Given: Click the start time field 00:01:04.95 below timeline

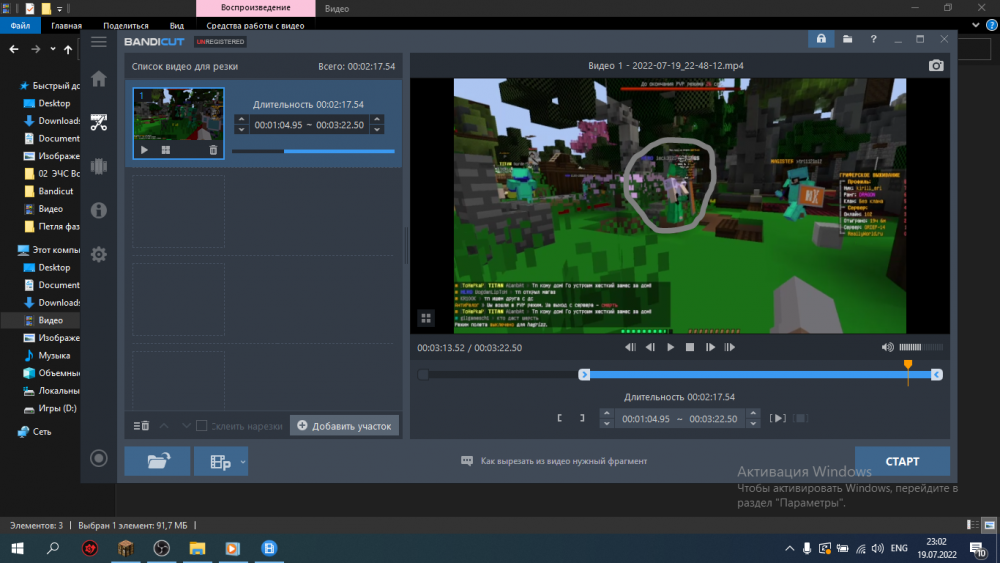Looking at the screenshot, I should coord(645,419).
